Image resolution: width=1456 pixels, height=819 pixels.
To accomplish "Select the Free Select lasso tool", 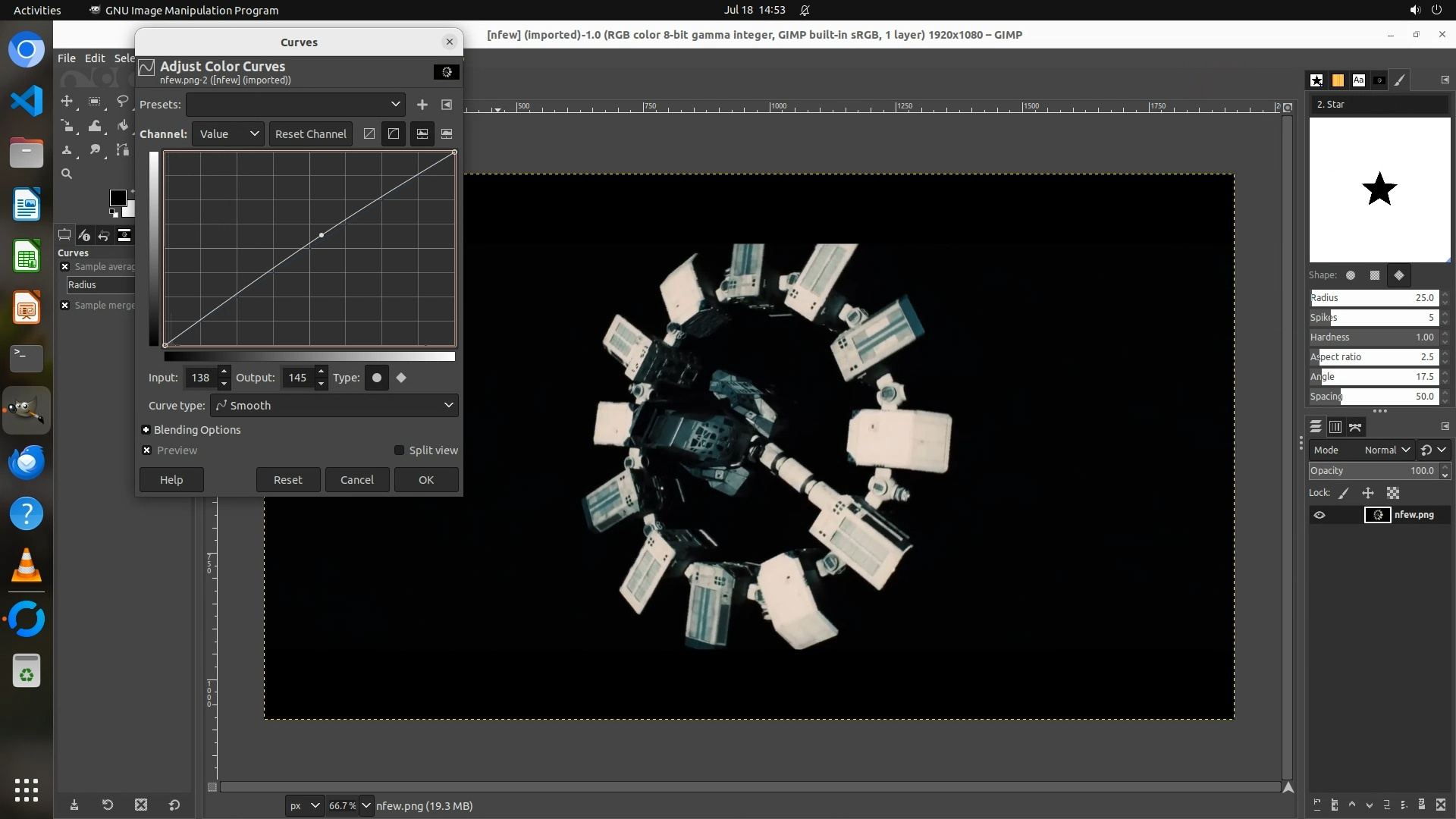I will click(122, 102).
